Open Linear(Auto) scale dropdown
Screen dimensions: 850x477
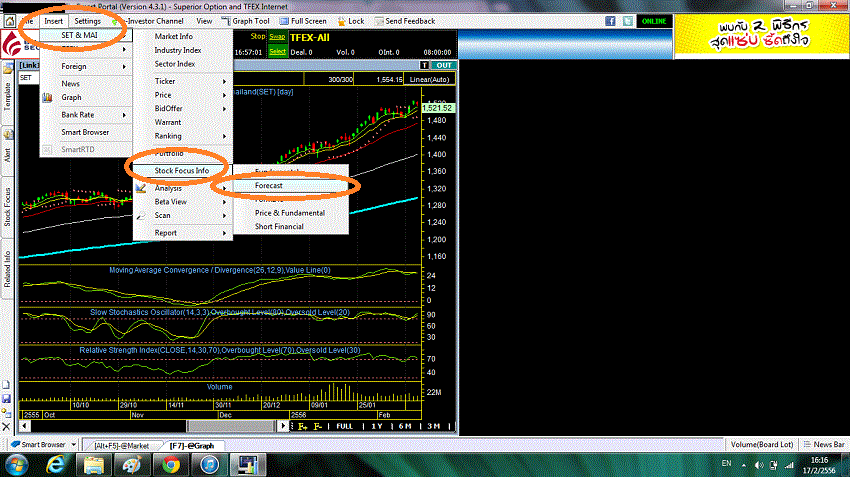click(x=429, y=79)
